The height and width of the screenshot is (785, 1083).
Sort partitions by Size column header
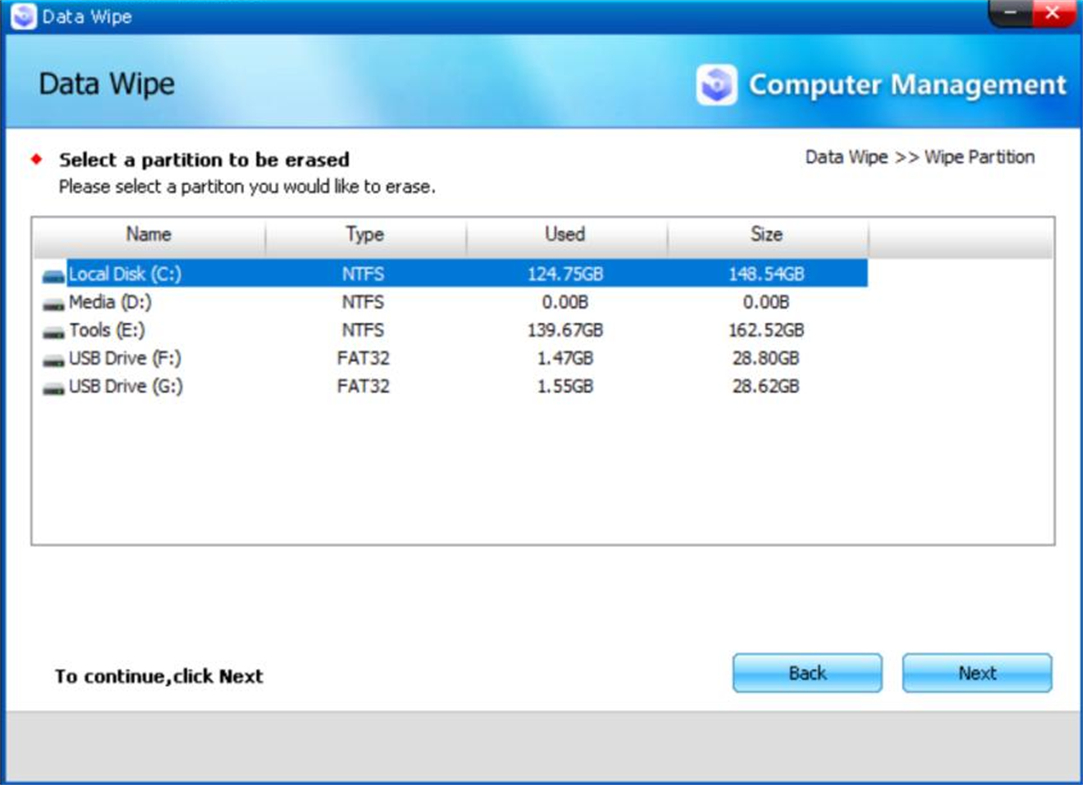point(766,235)
